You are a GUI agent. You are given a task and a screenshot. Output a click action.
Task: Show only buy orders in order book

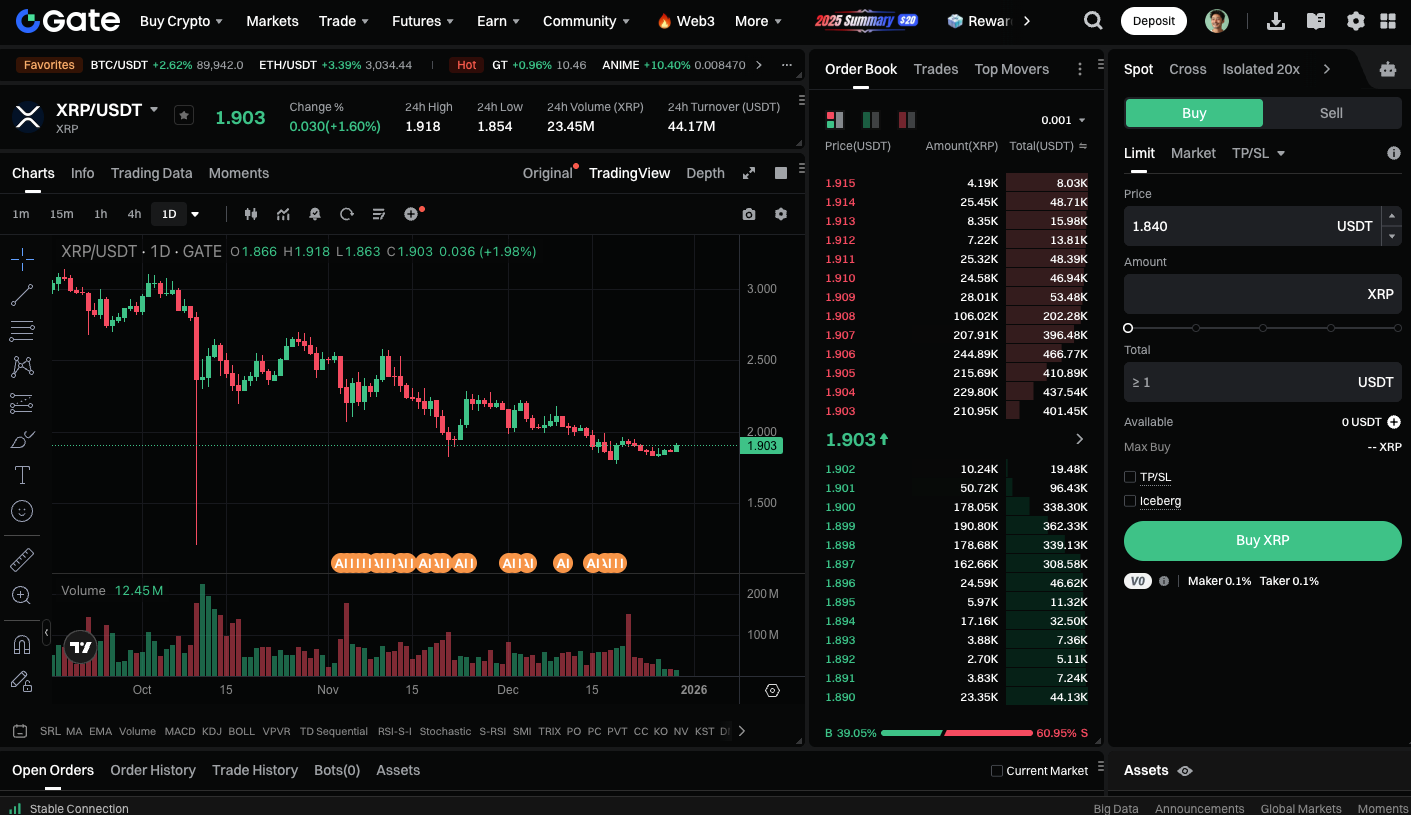tap(871, 120)
